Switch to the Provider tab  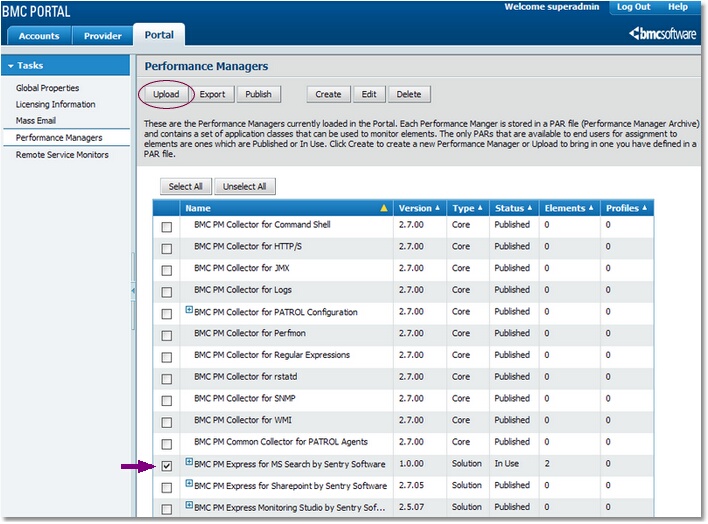pos(102,36)
